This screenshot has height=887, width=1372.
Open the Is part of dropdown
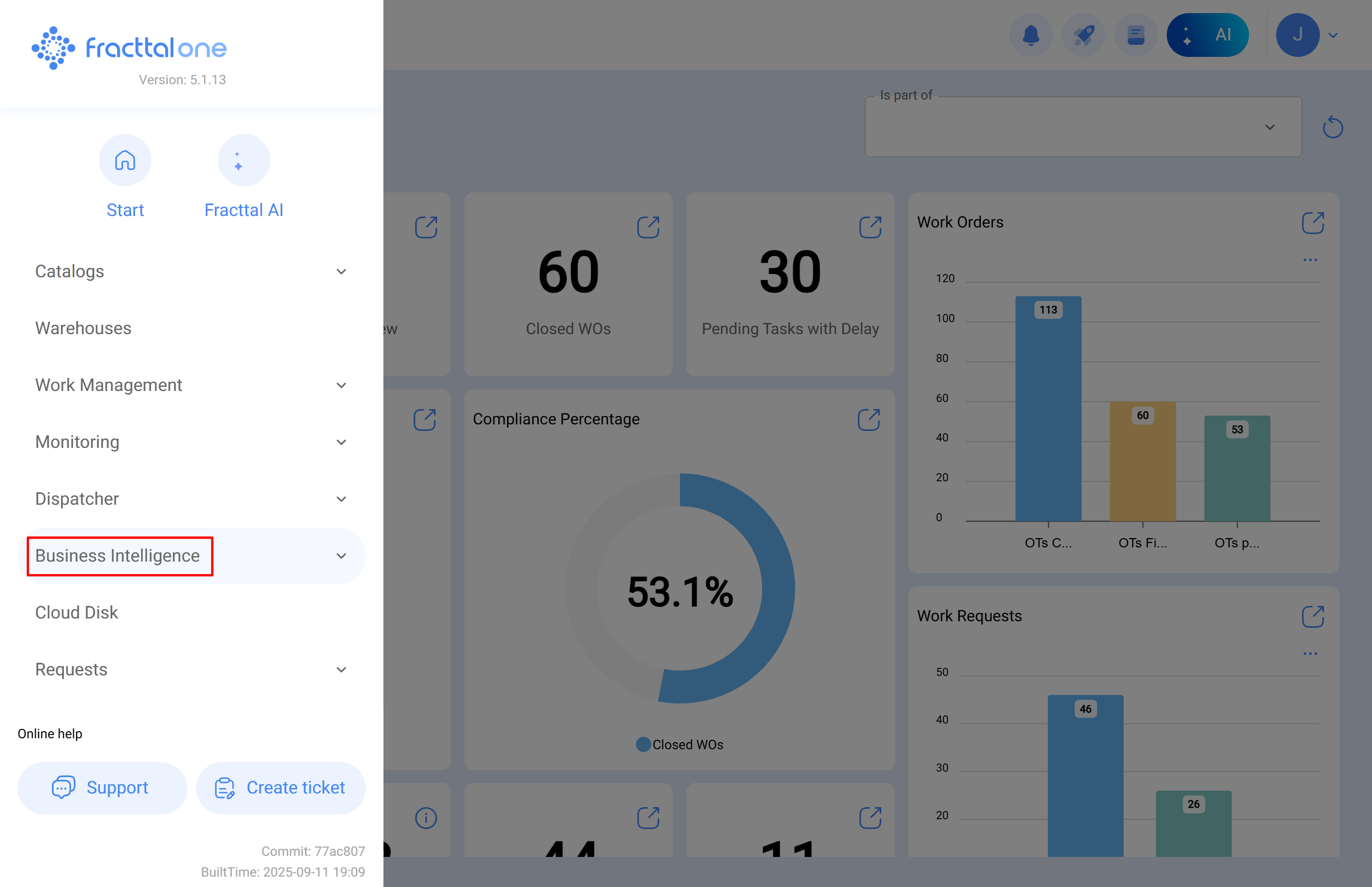pos(1270,127)
